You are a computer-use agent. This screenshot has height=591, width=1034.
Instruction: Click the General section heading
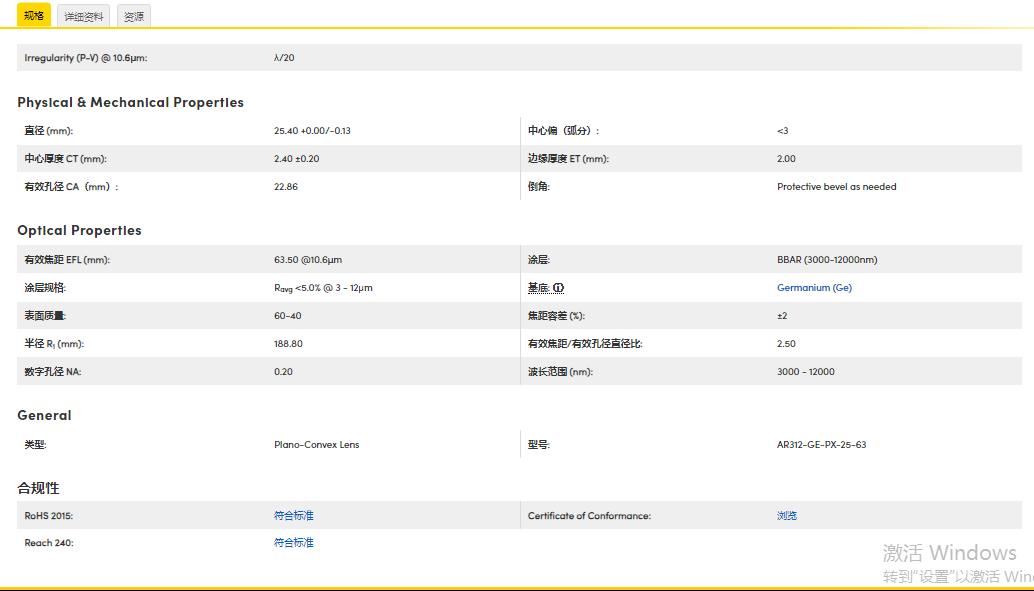[x=43, y=415]
